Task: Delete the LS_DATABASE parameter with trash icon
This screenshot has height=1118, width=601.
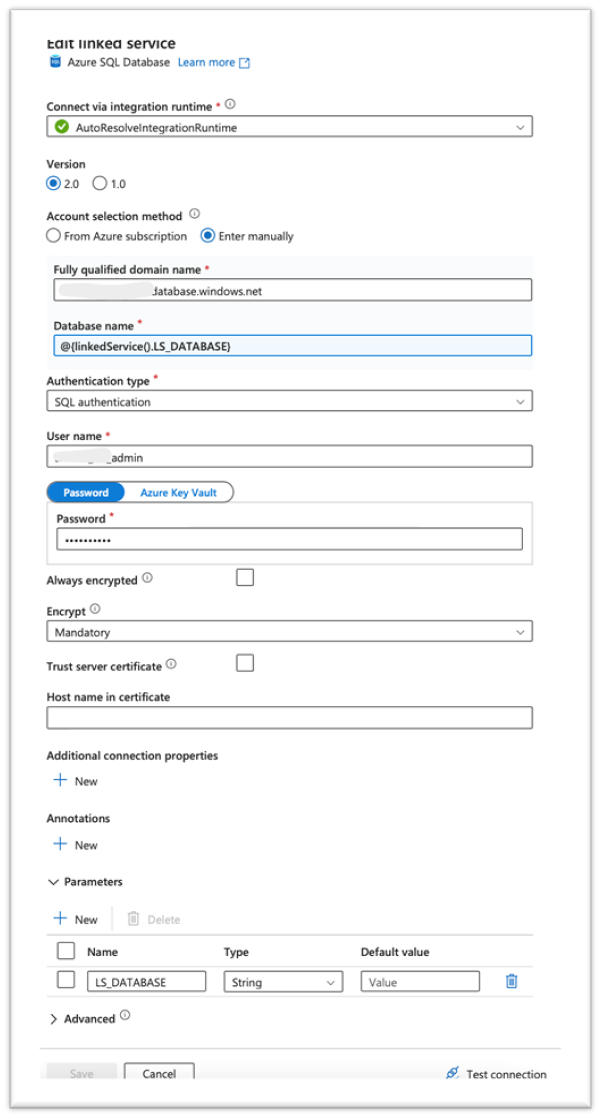Action: pyautogui.click(x=511, y=981)
